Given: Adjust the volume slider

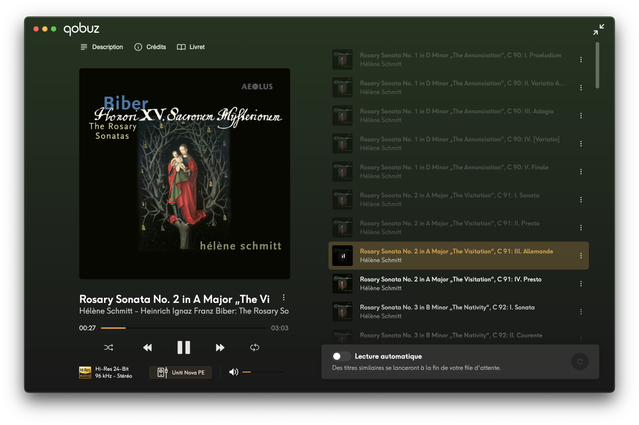Looking at the screenshot, I should point(260,372).
